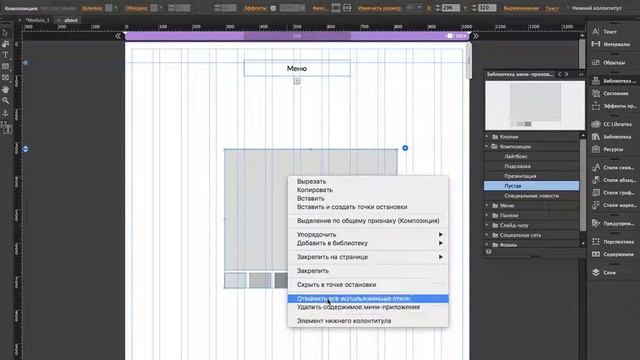Click Отменить все использованные стили
The width and height of the screenshot is (640, 360).
[368, 299]
